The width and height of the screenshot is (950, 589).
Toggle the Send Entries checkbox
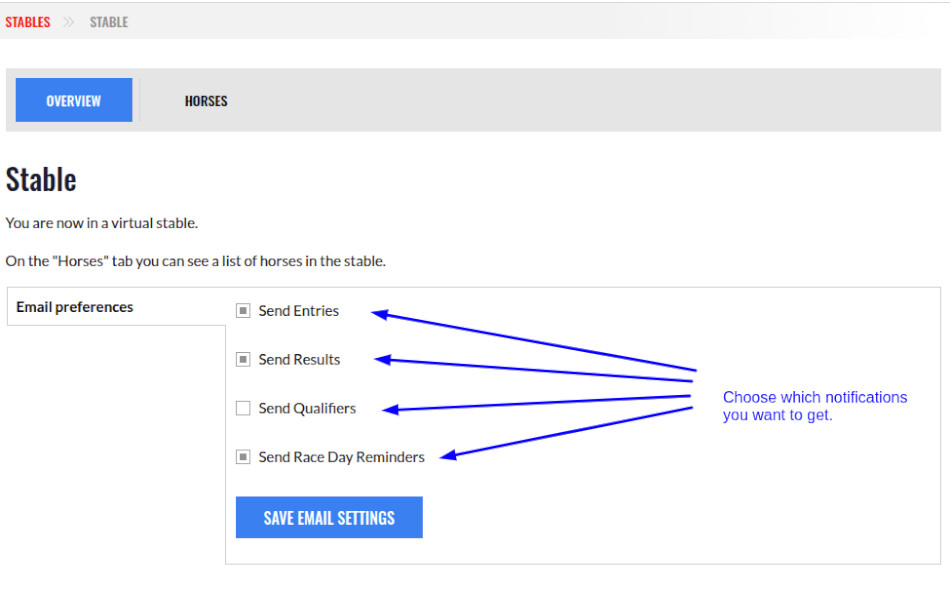point(243,311)
